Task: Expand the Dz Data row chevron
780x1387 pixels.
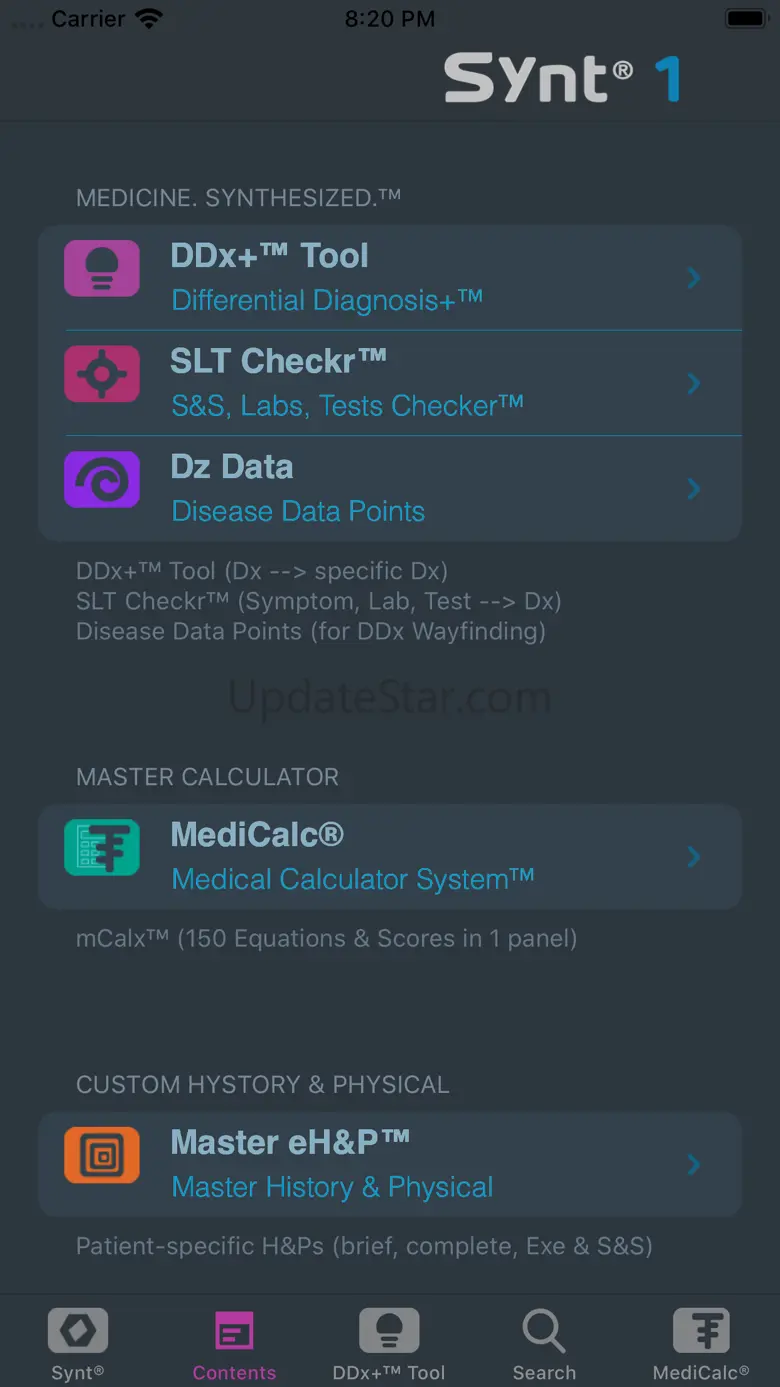Action: (x=694, y=489)
